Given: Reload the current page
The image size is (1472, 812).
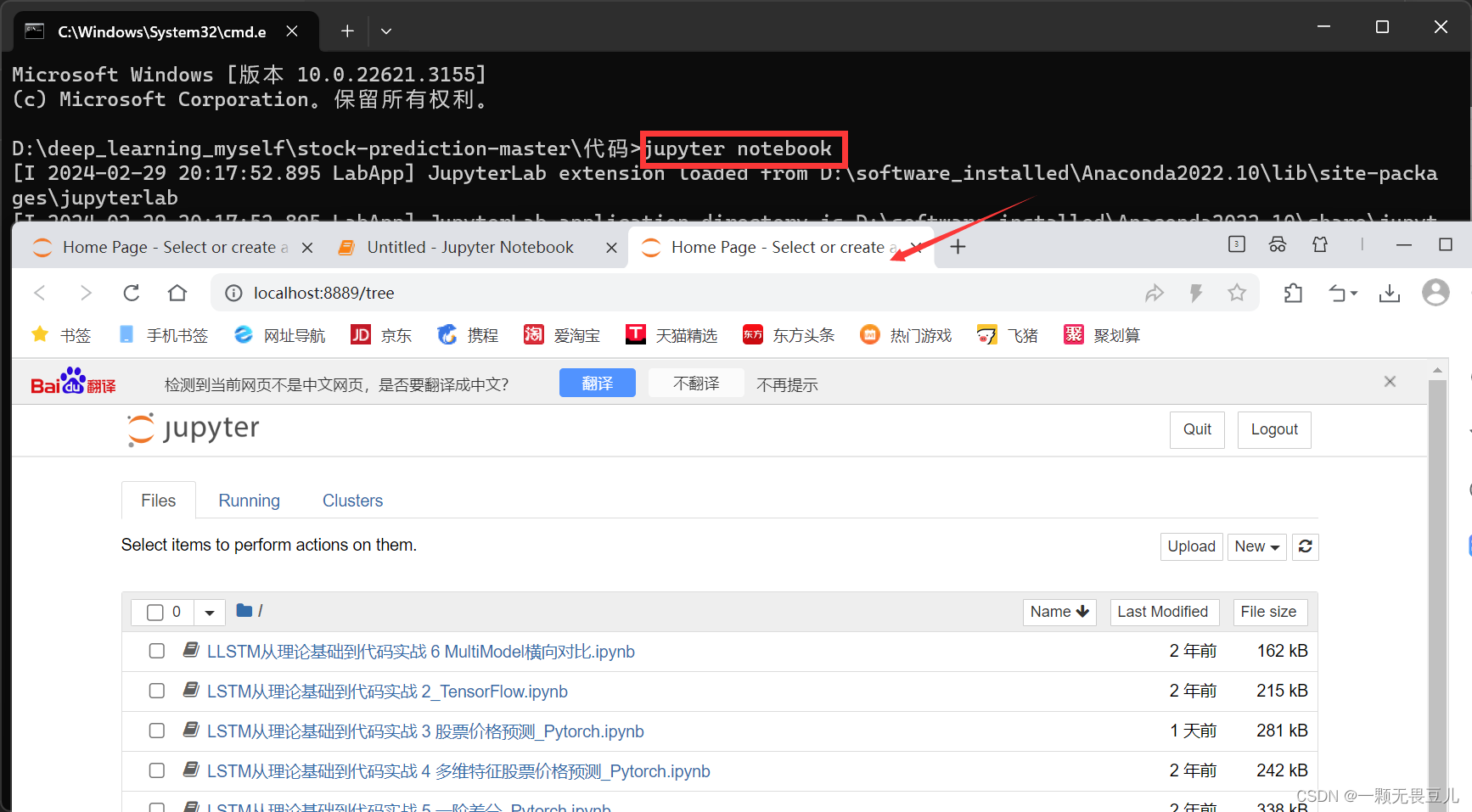Looking at the screenshot, I should pos(131,293).
